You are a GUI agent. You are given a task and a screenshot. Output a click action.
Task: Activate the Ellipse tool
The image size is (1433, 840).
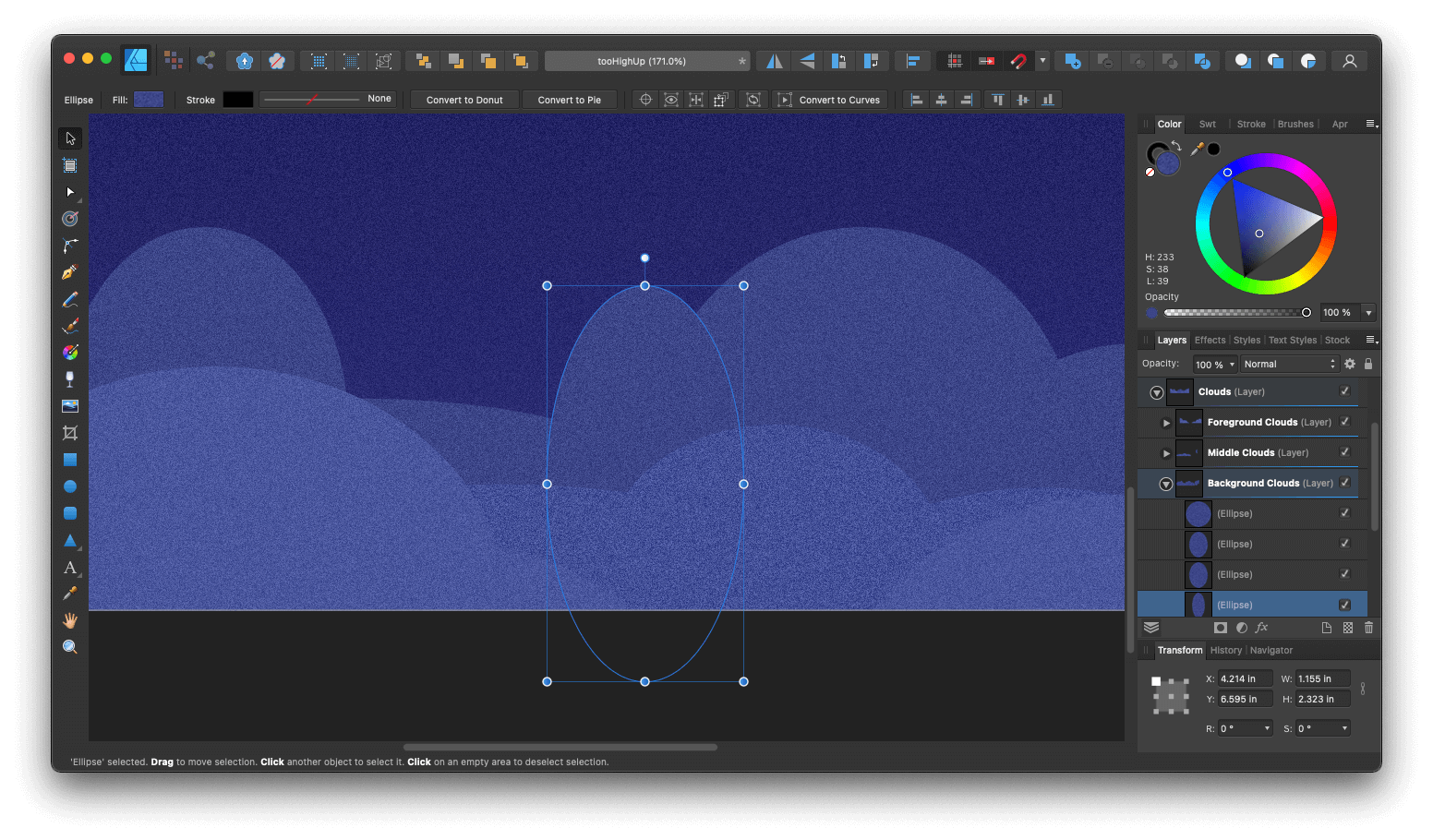(x=70, y=486)
